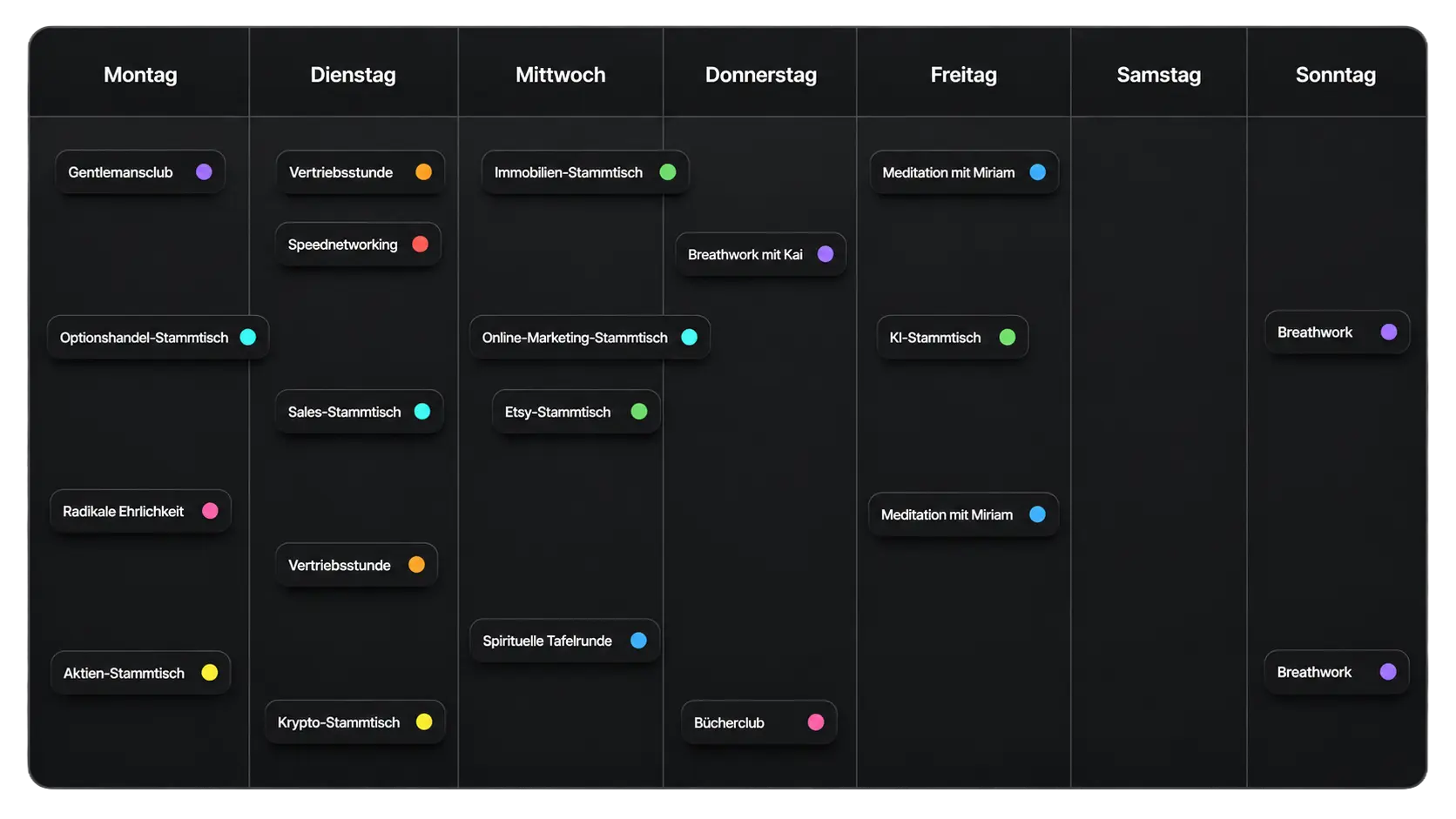Select the Immobilien-Stammtisch event

point(585,172)
